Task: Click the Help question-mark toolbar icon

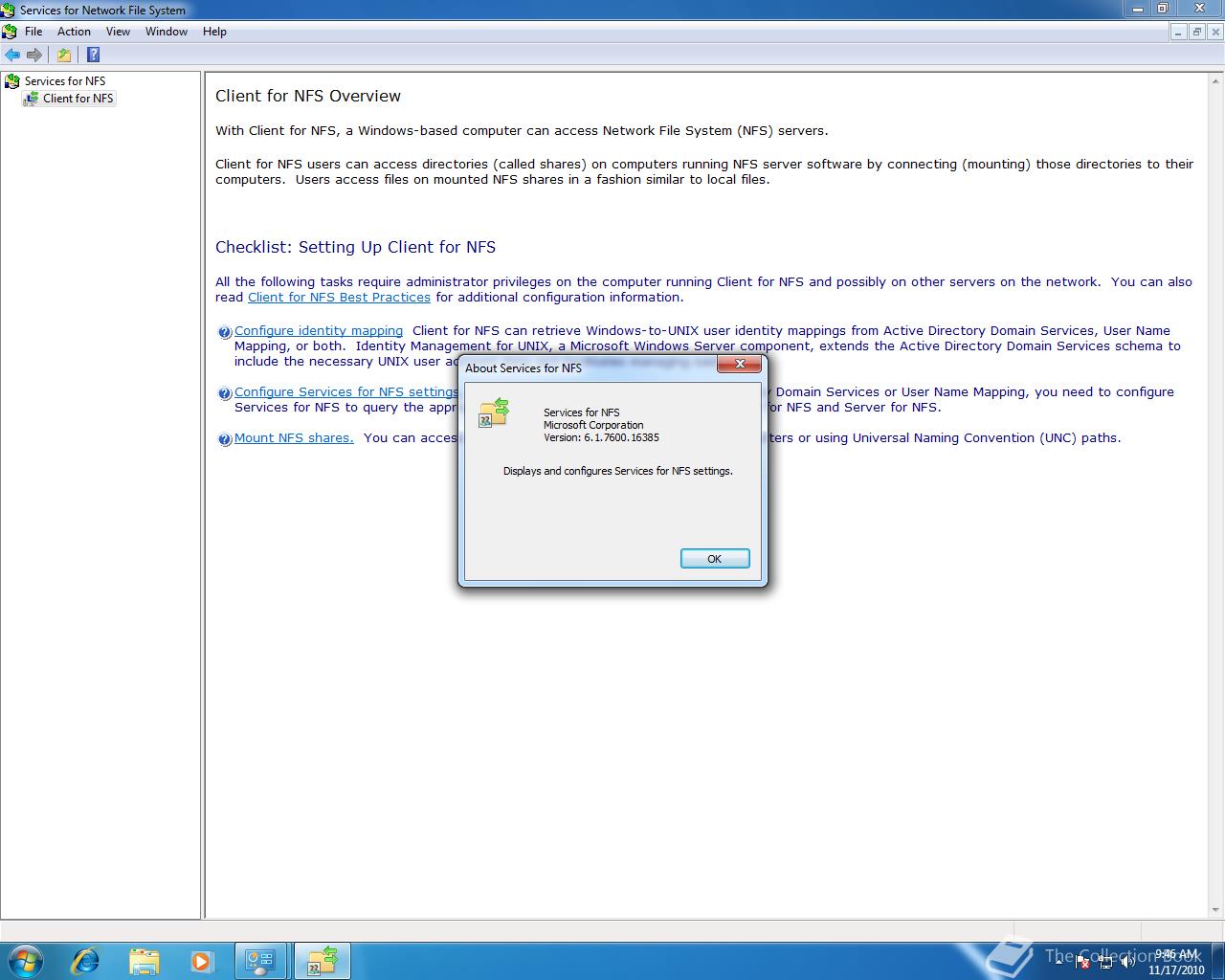Action: tap(93, 55)
